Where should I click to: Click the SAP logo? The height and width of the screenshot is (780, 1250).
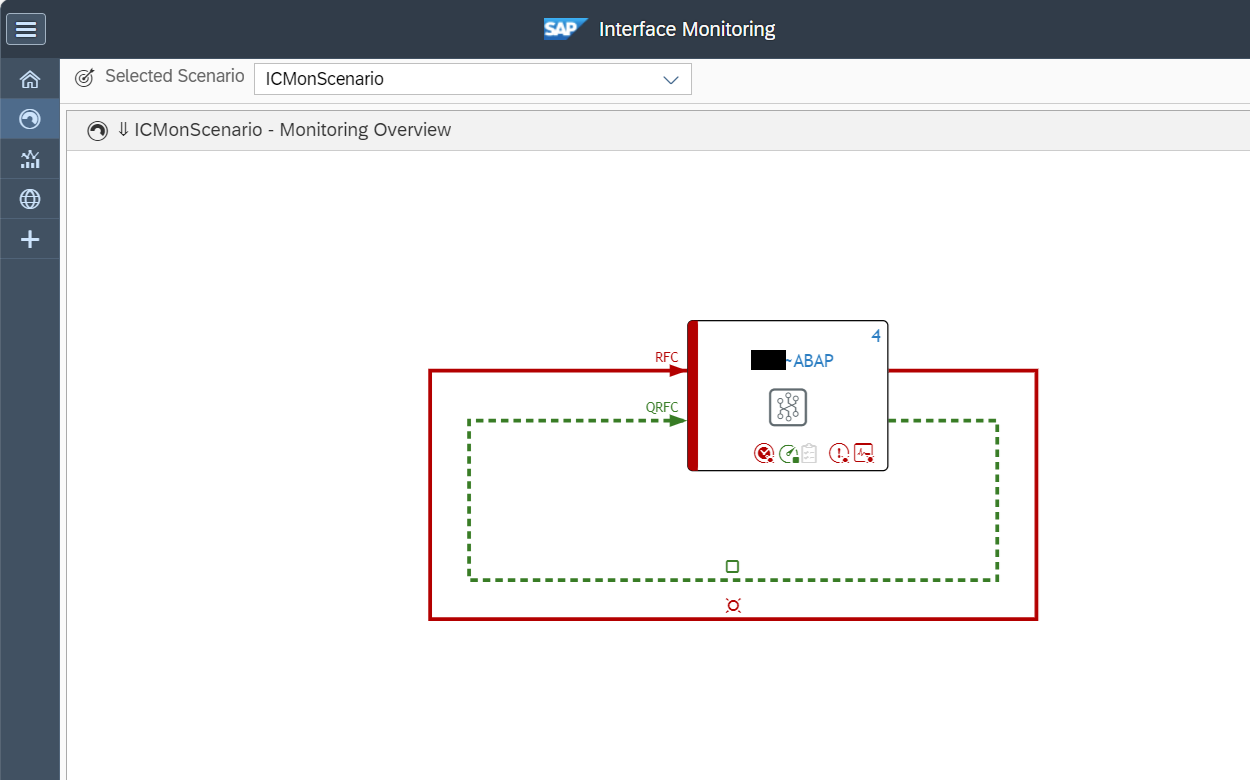pyautogui.click(x=565, y=29)
